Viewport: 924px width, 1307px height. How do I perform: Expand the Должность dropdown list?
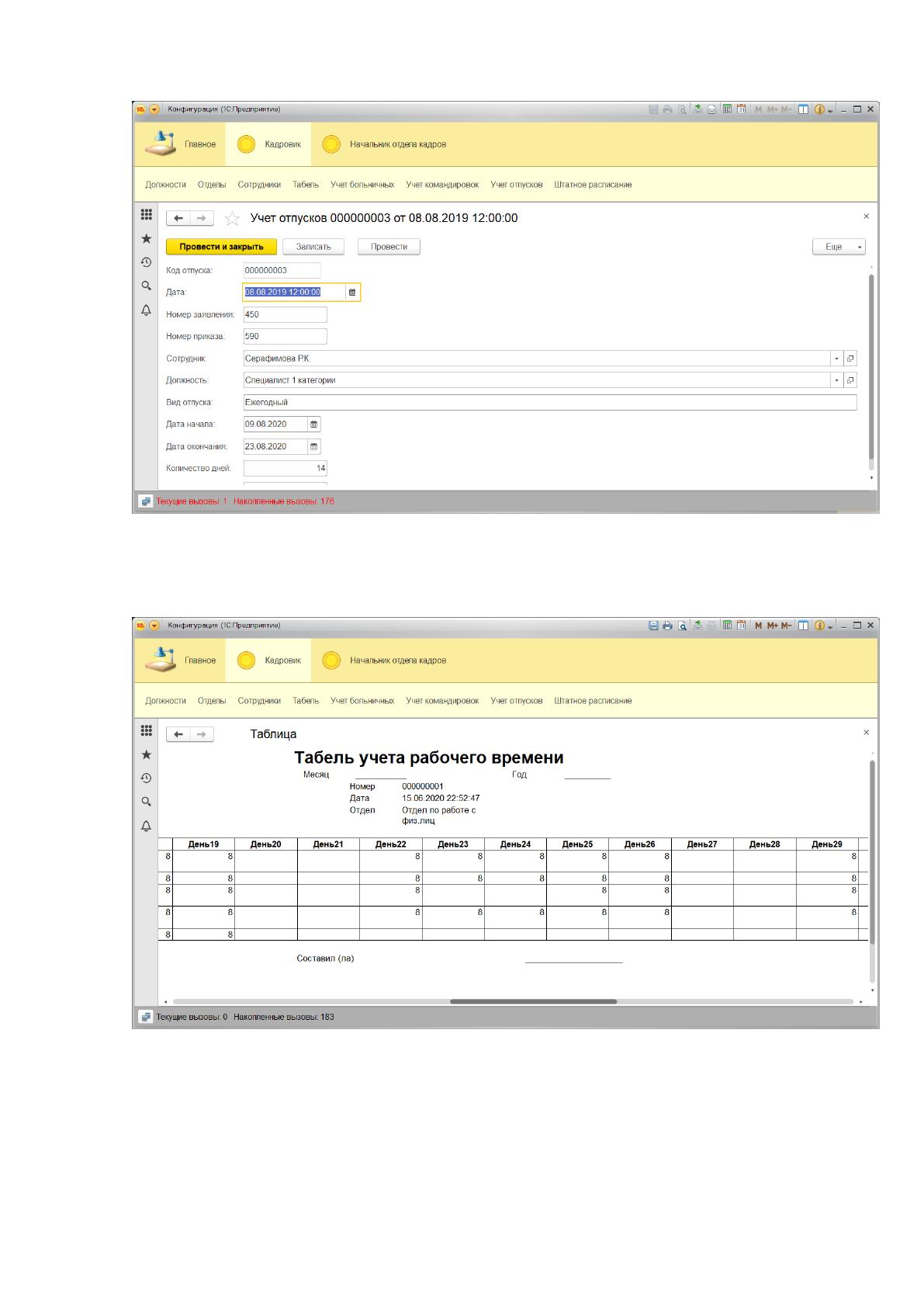pos(836,380)
